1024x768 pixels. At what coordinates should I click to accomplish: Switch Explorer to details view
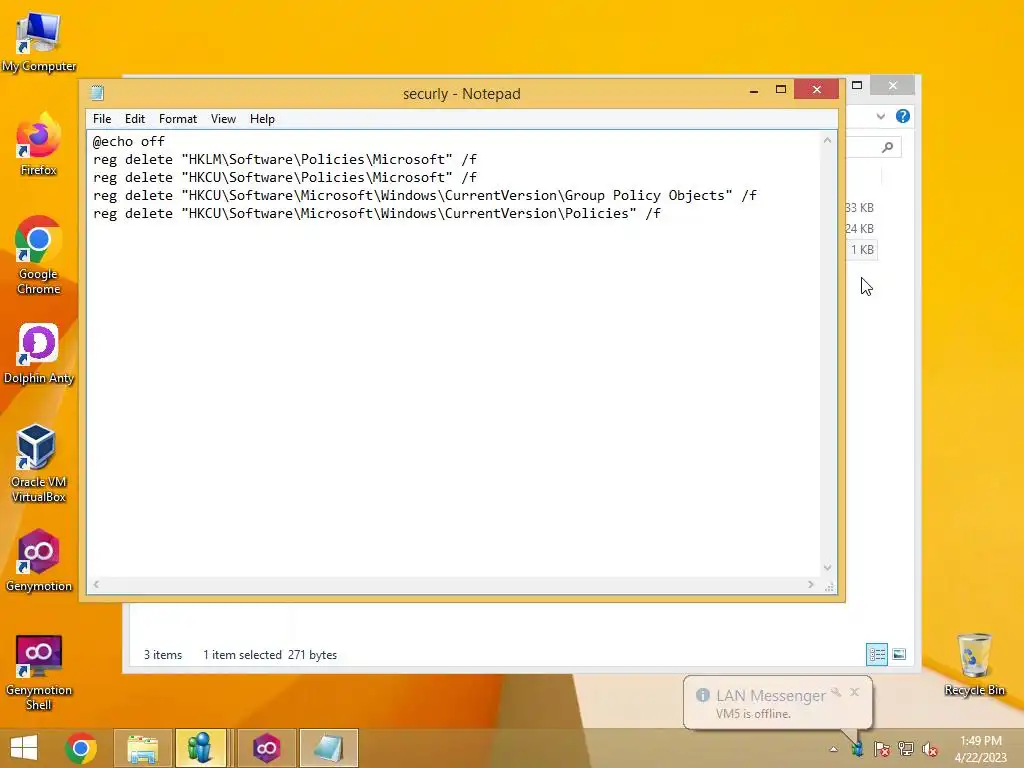pos(876,654)
